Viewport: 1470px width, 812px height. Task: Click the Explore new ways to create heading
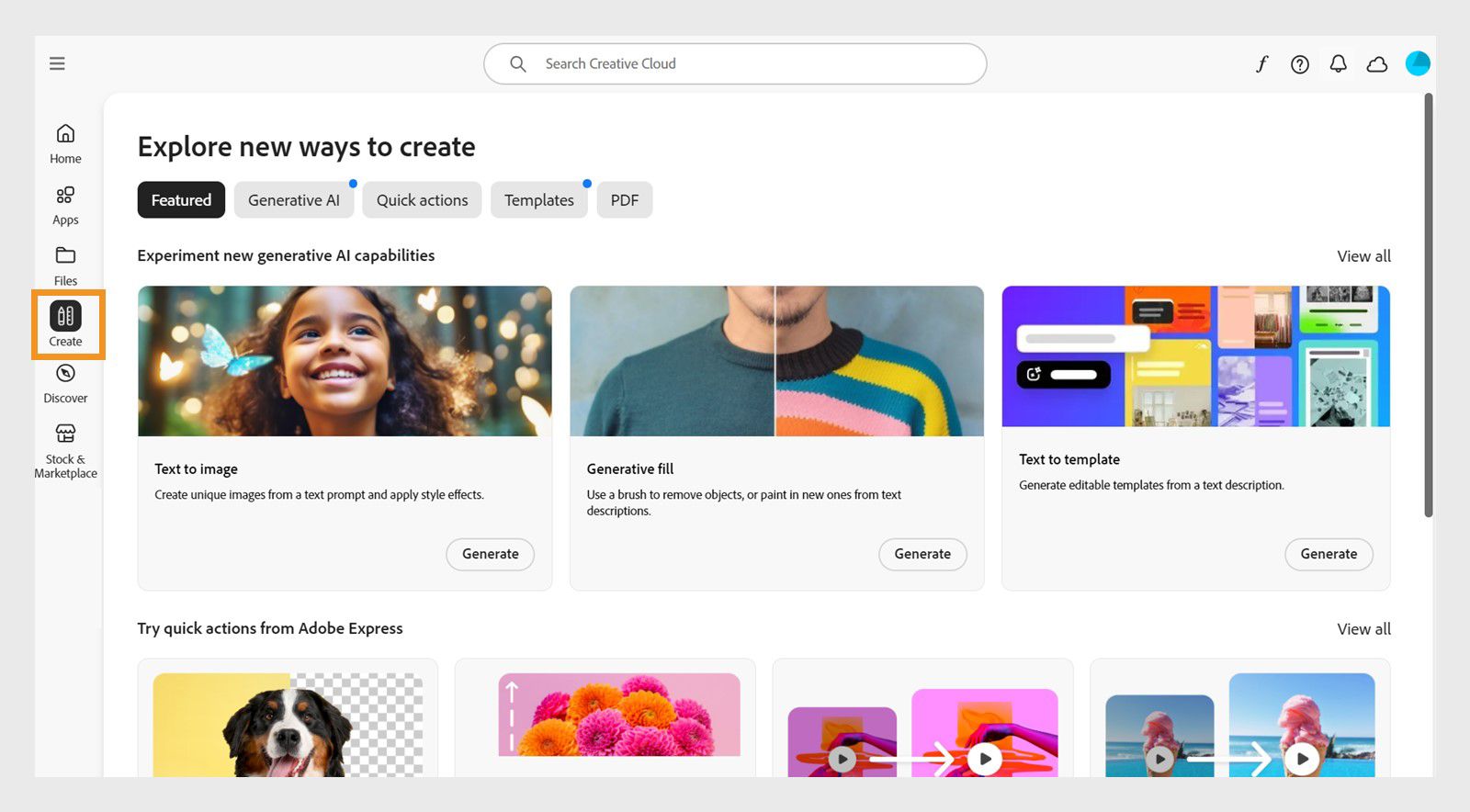[x=306, y=147]
